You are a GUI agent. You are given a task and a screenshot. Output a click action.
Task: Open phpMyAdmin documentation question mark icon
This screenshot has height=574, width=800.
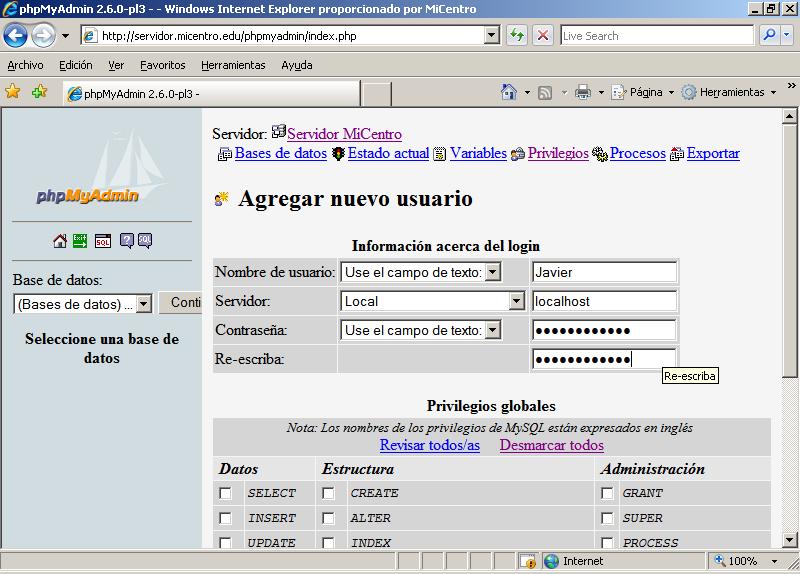(127, 241)
